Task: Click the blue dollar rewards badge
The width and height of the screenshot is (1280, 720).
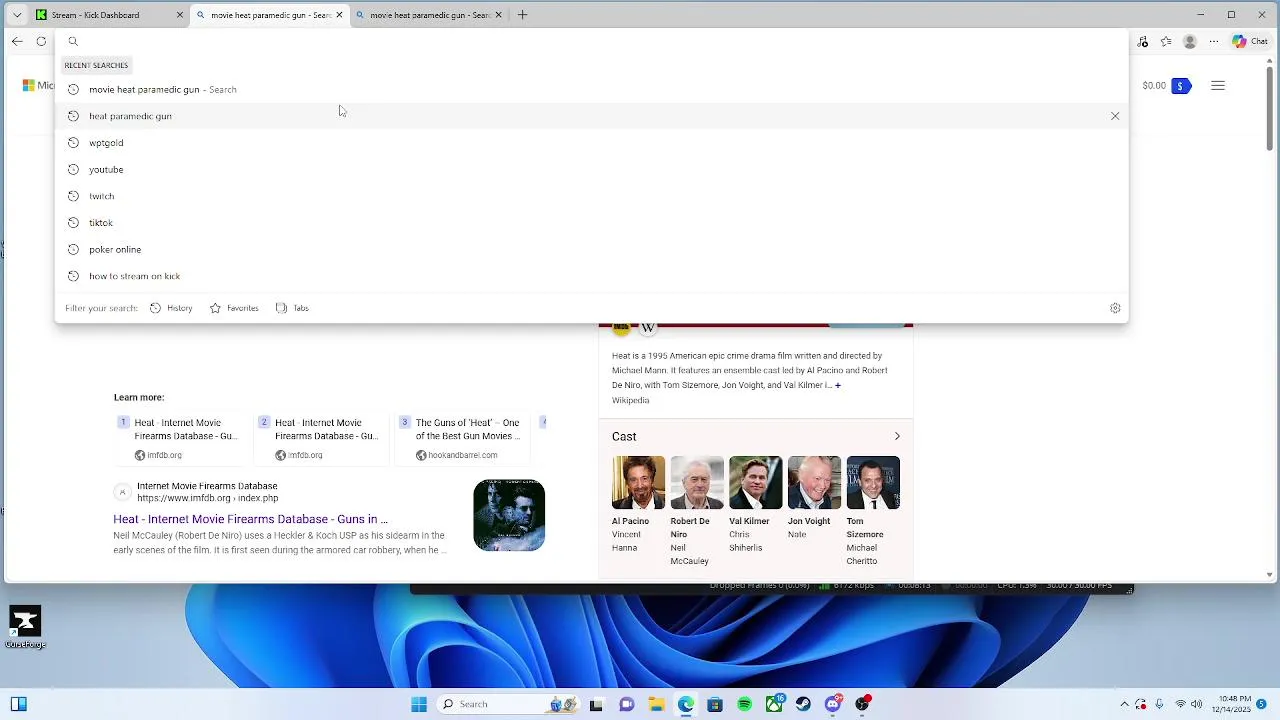Action: point(1180,86)
